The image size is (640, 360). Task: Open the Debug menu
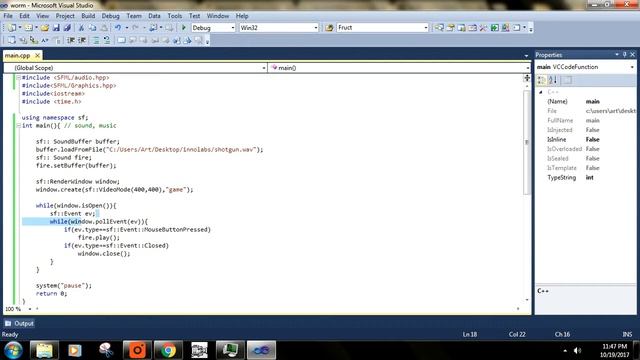click(111, 16)
